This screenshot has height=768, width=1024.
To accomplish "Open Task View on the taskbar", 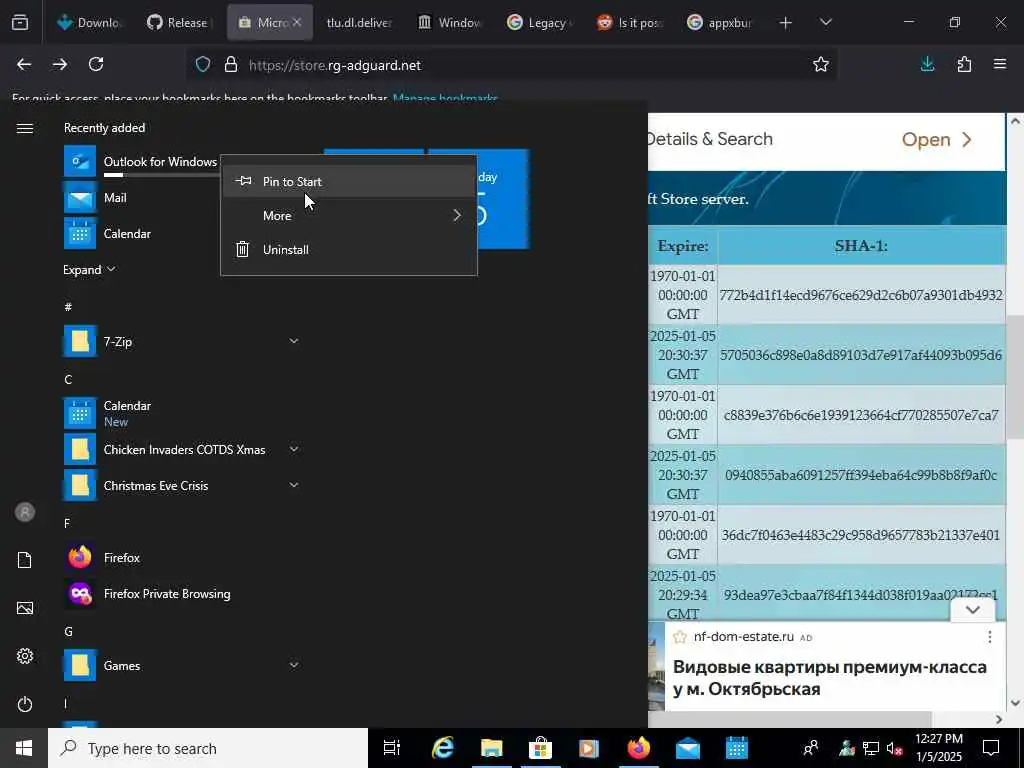I will (x=392, y=748).
